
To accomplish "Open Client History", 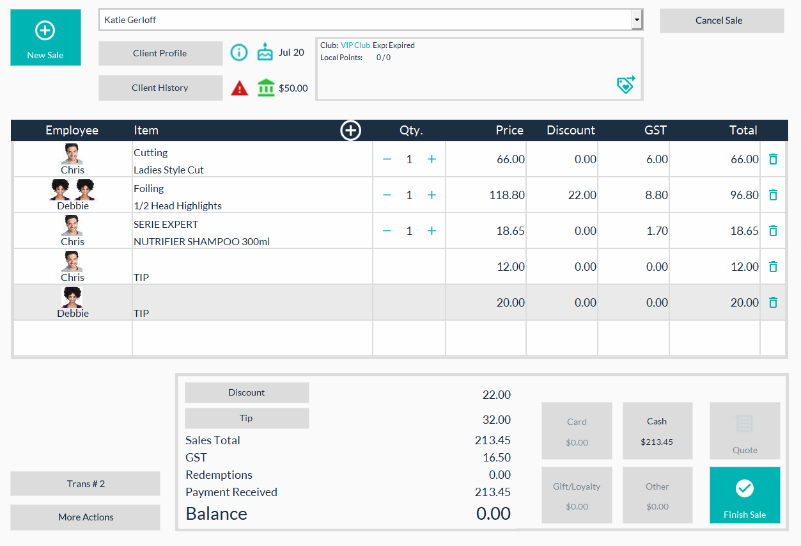I will (160, 88).
